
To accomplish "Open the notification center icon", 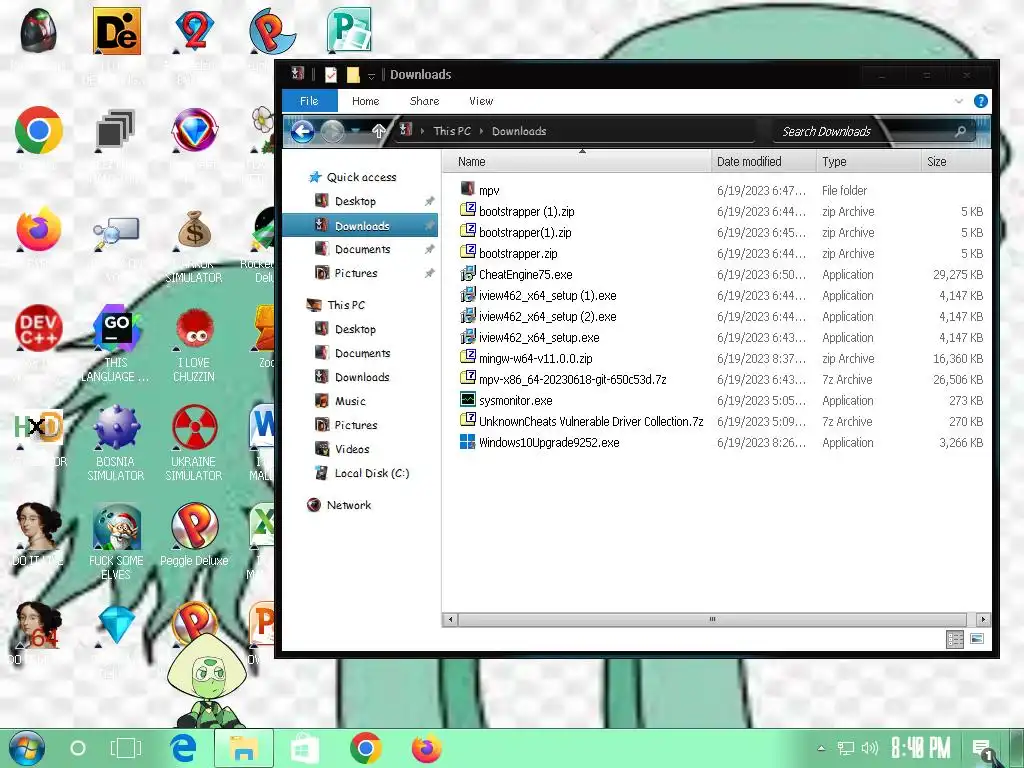I will coord(982,748).
